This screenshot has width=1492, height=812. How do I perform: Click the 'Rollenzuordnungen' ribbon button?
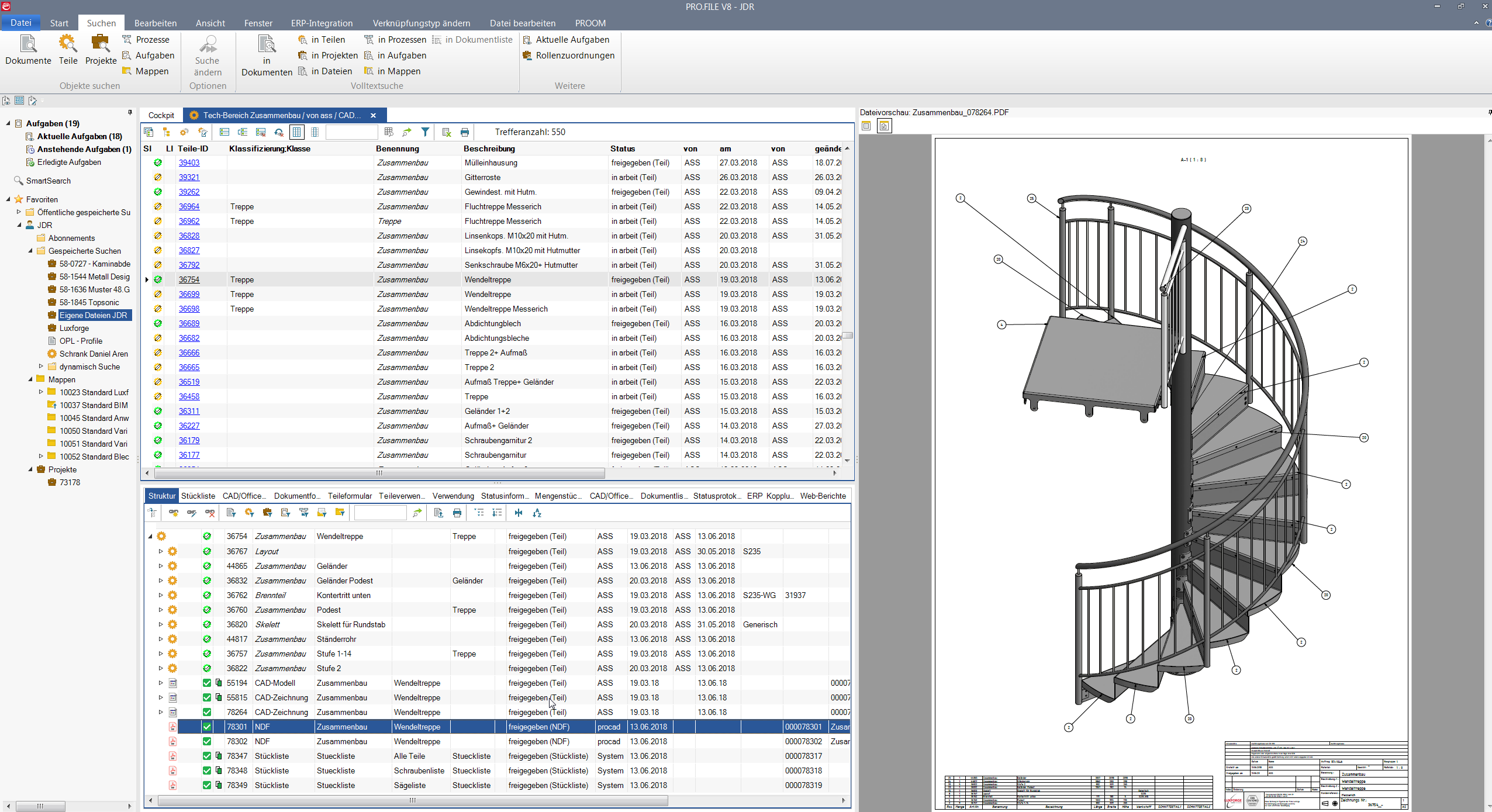coord(568,56)
